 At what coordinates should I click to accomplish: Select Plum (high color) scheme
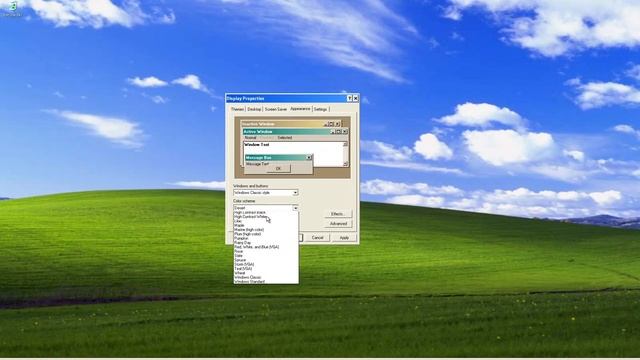click(266, 234)
